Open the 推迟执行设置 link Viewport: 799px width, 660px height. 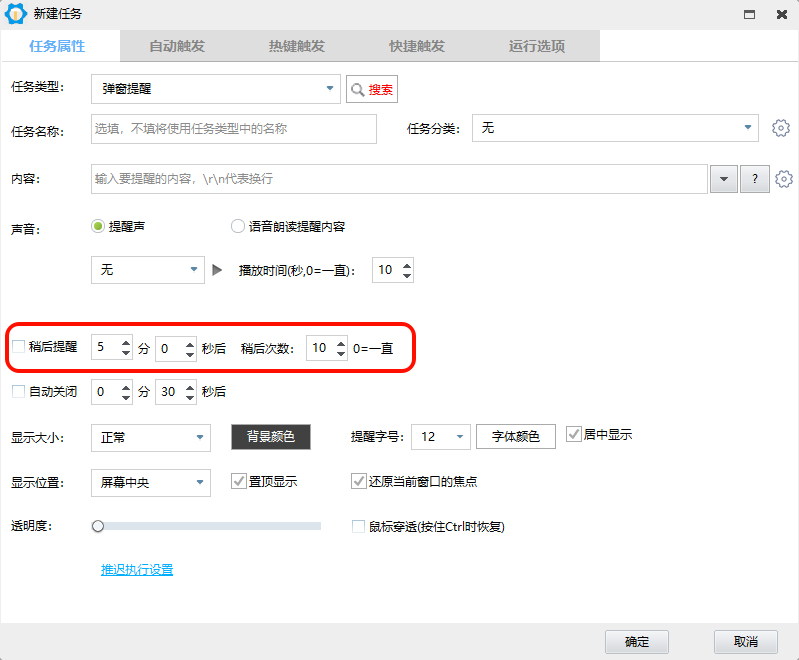click(x=137, y=570)
